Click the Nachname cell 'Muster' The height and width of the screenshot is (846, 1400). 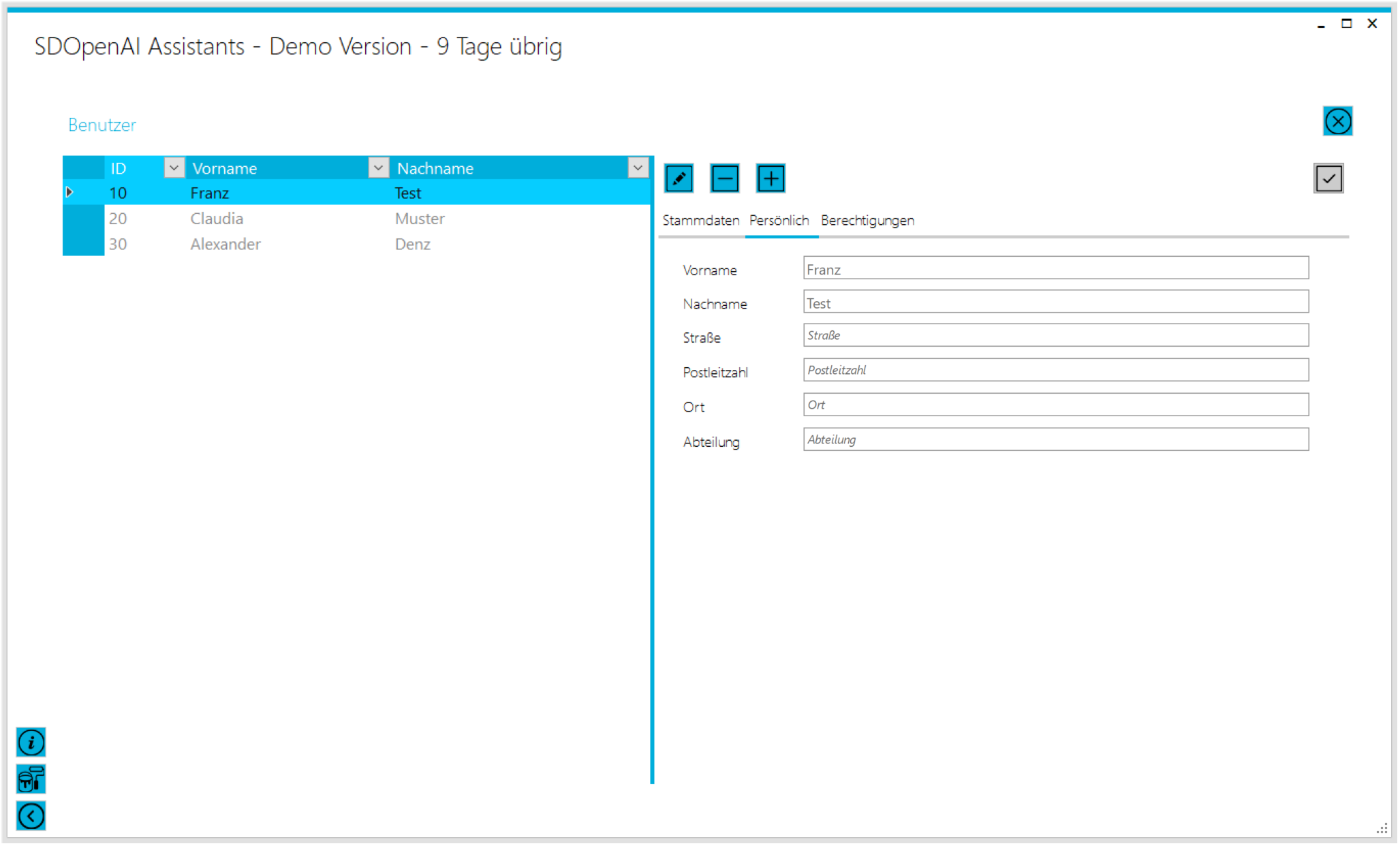(x=420, y=219)
